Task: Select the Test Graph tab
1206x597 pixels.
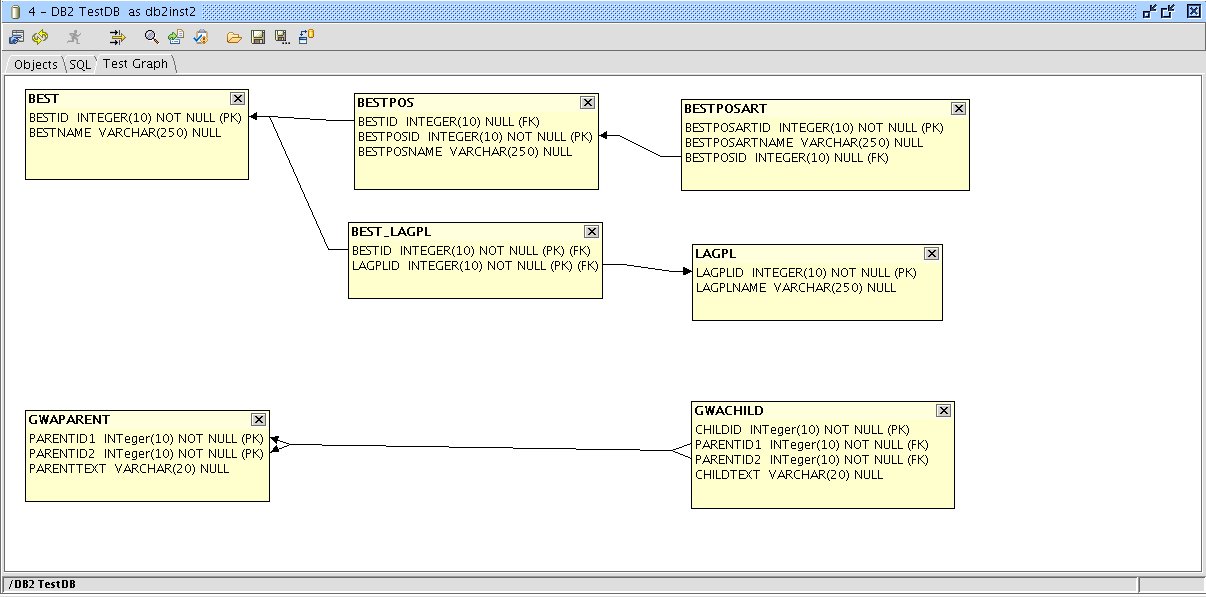Action: tap(135, 63)
